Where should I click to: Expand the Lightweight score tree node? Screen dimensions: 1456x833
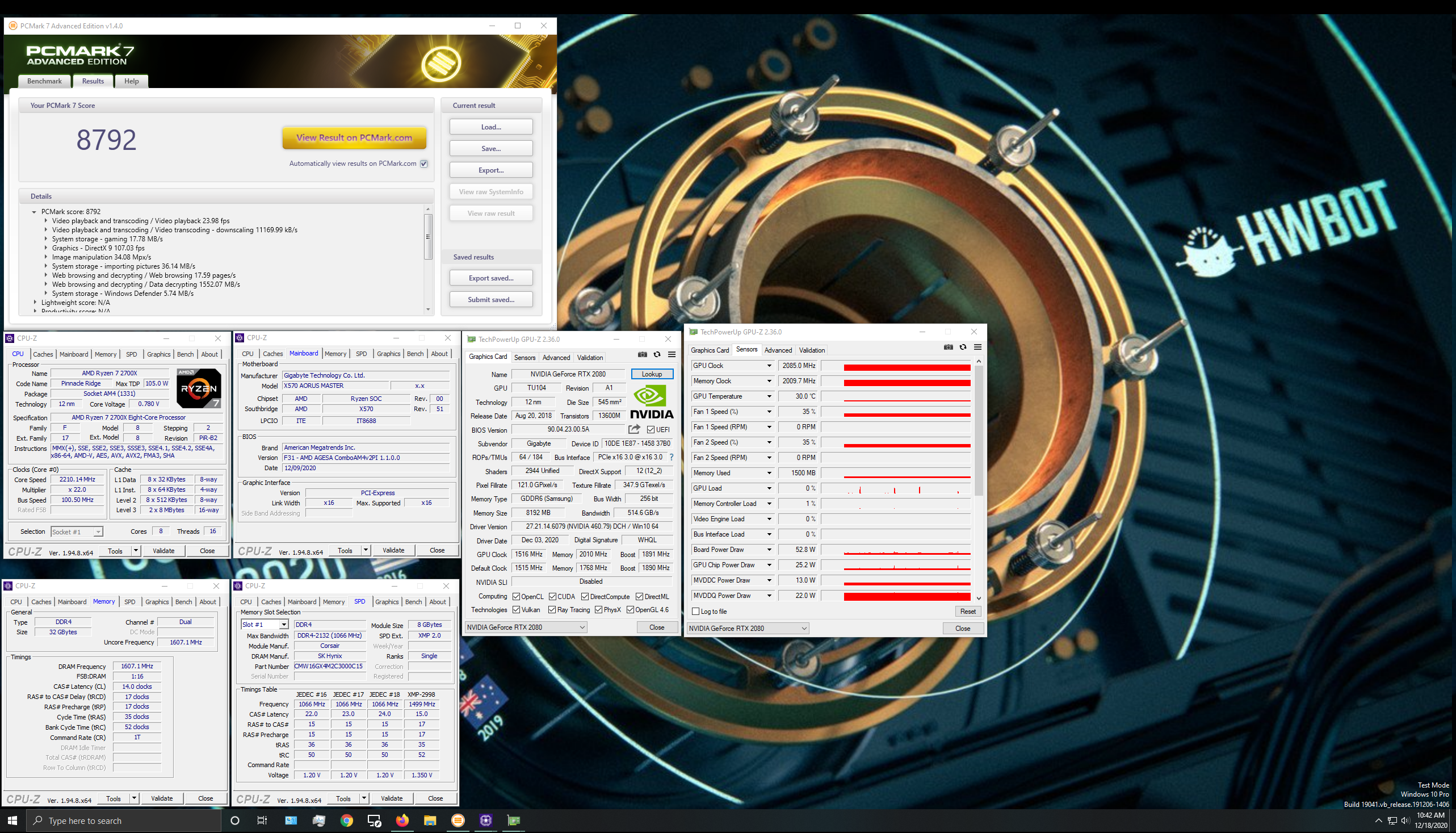[35, 303]
